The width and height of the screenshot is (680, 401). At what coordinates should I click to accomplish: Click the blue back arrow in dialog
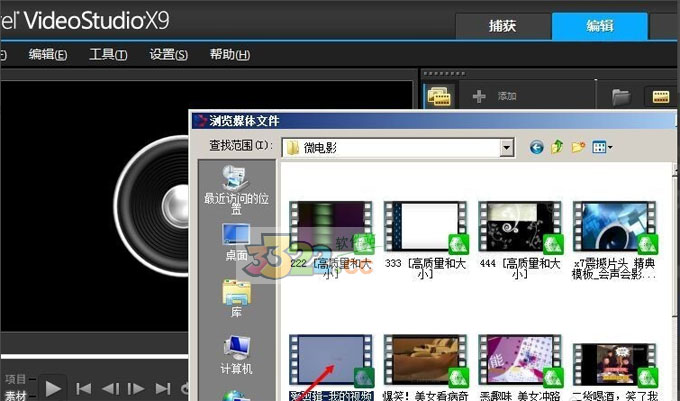click(536, 147)
